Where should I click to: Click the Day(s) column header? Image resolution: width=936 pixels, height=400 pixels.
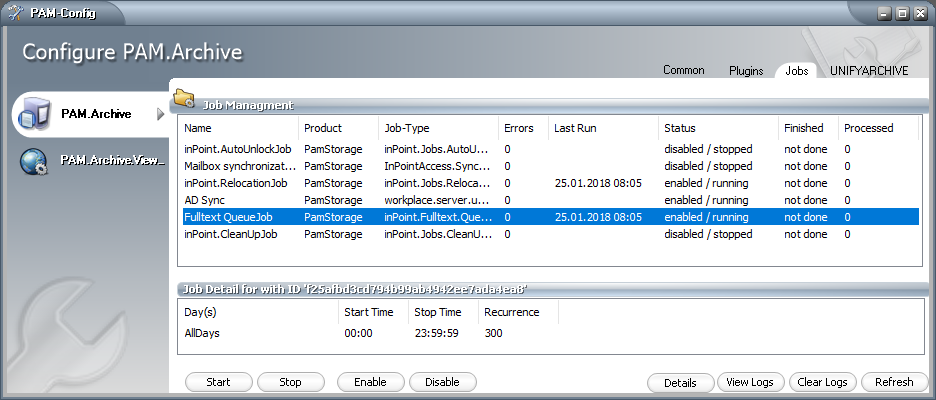pyautogui.click(x=258, y=312)
